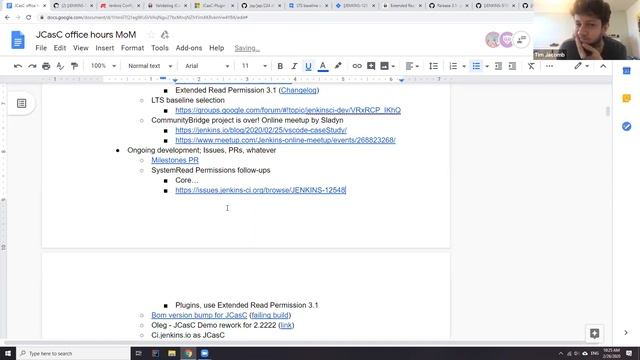Open zoom level 100% dropdown
This screenshot has width=640, height=360.
(103, 66)
